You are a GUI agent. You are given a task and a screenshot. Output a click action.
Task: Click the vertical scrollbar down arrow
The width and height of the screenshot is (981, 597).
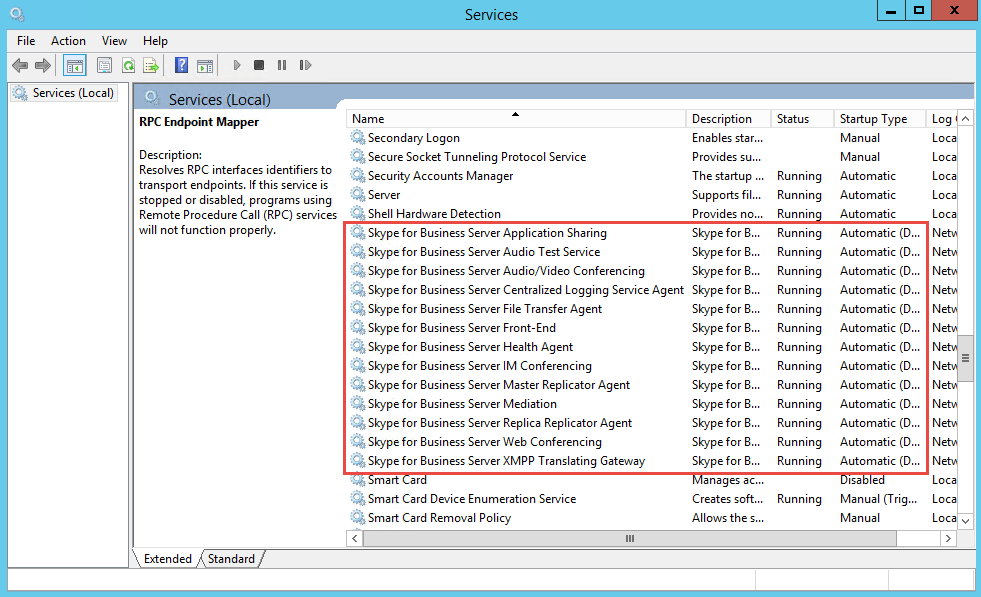[965, 521]
